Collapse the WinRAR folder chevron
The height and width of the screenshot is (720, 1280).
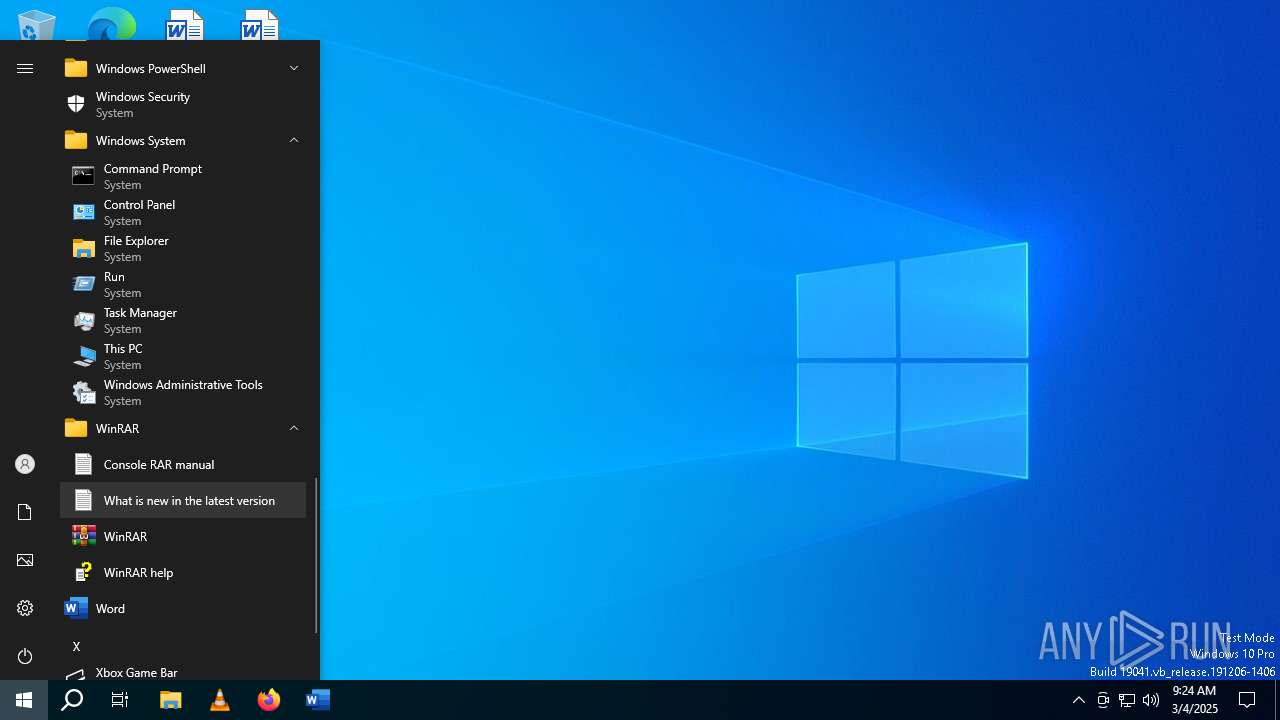pos(294,428)
